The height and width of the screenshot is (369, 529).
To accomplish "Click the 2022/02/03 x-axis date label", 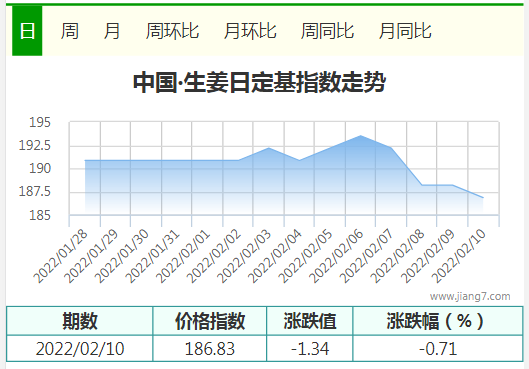I will (x=244, y=256).
